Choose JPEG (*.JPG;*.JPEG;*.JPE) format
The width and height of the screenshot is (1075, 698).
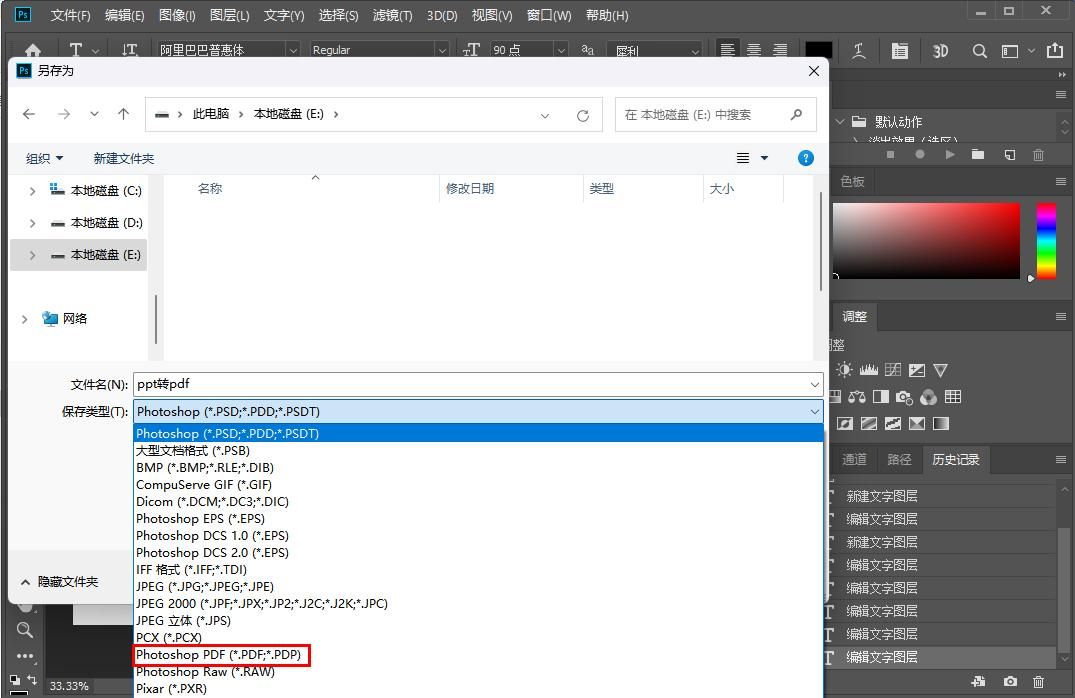coord(479,587)
